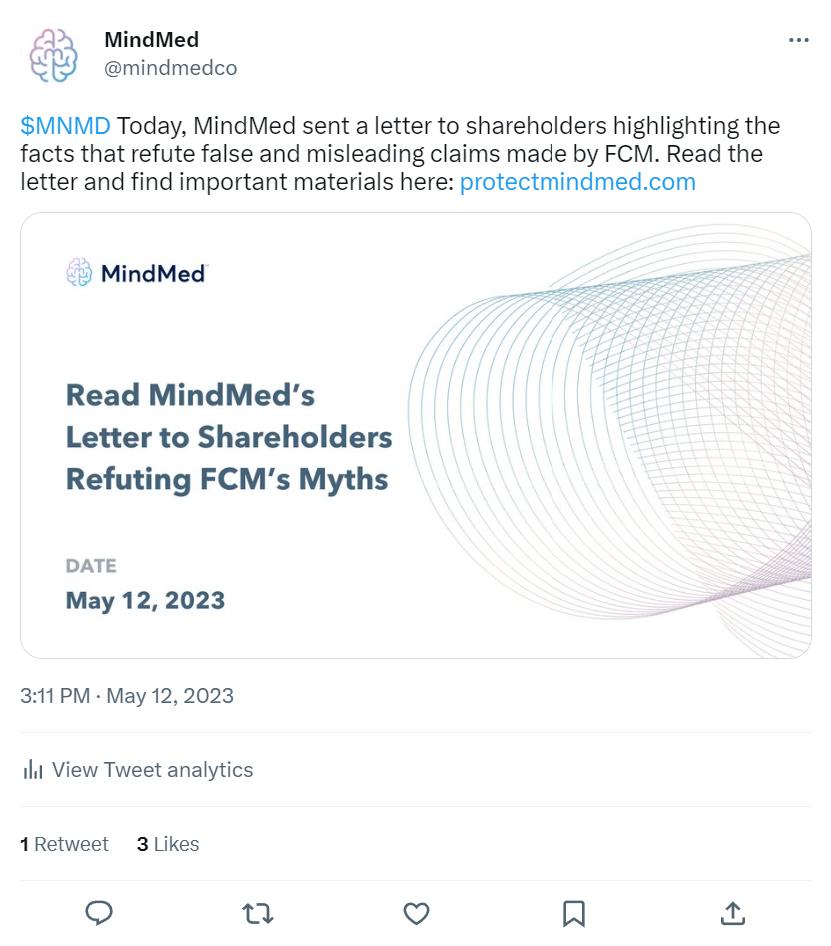Screen dimensions: 831x946
Task: Click the May 12, 2023 date in card
Action: [x=145, y=601]
